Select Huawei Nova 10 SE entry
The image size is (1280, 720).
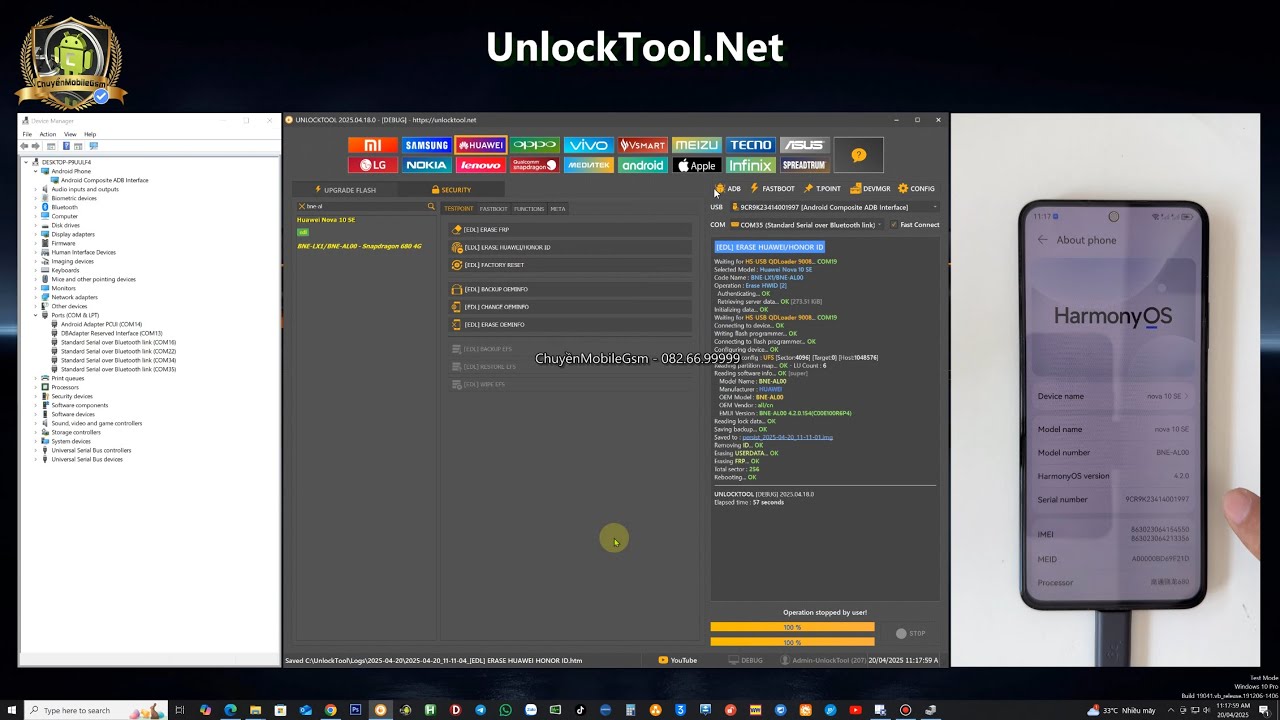pyautogui.click(x=326, y=220)
